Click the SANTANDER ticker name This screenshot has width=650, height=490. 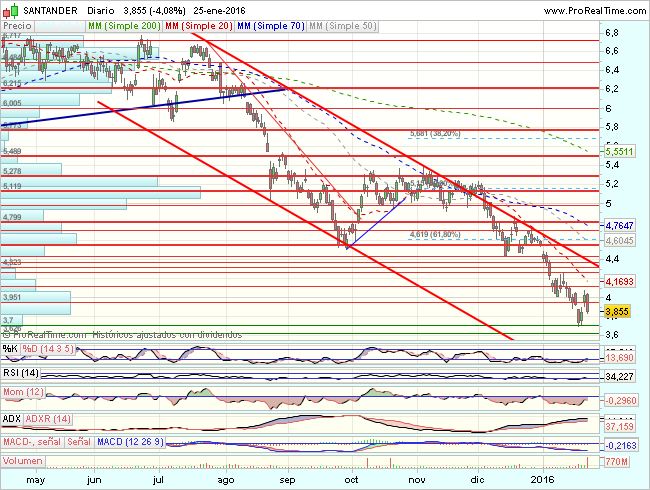click(x=50, y=11)
